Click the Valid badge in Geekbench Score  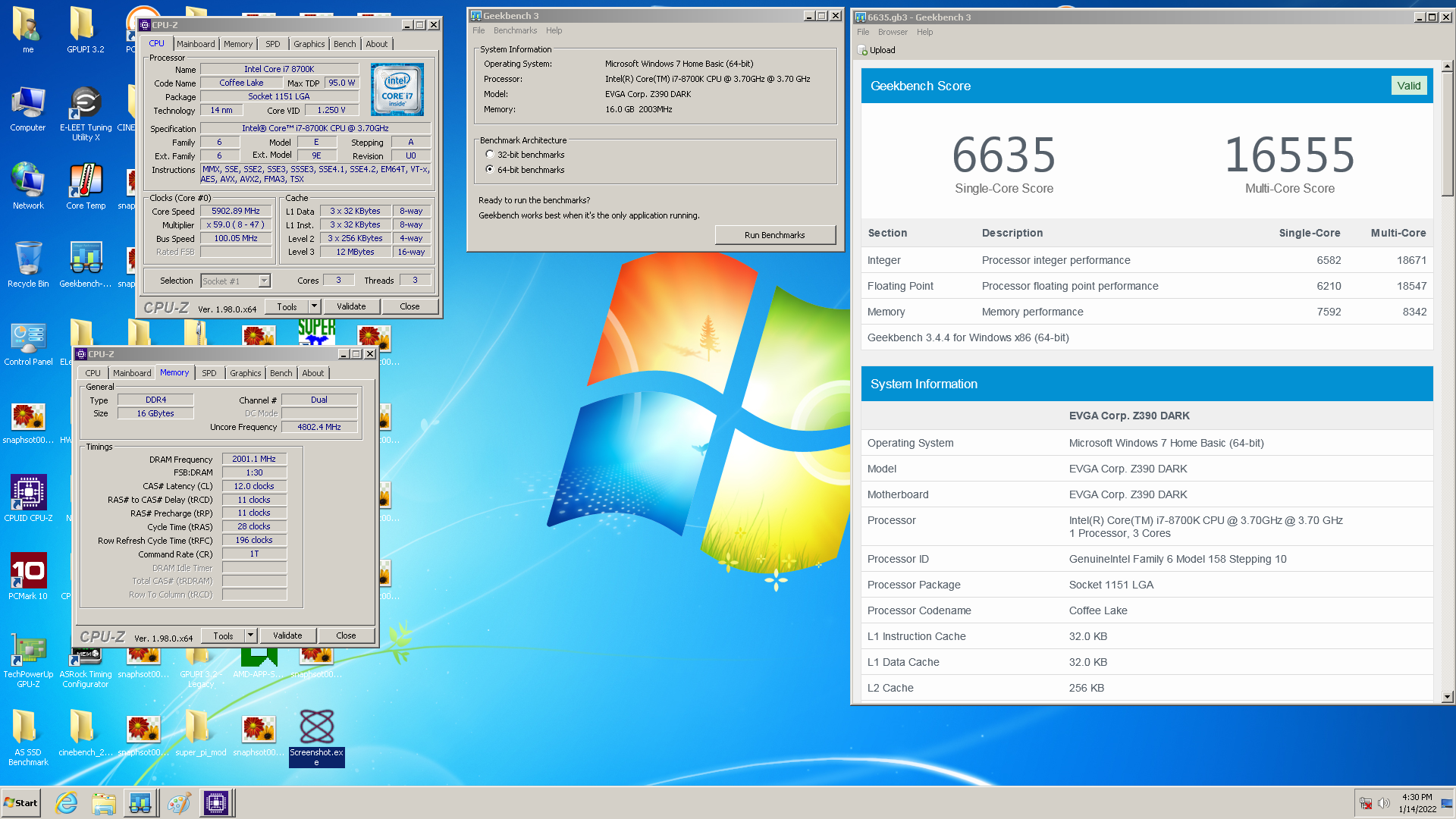(1409, 86)
